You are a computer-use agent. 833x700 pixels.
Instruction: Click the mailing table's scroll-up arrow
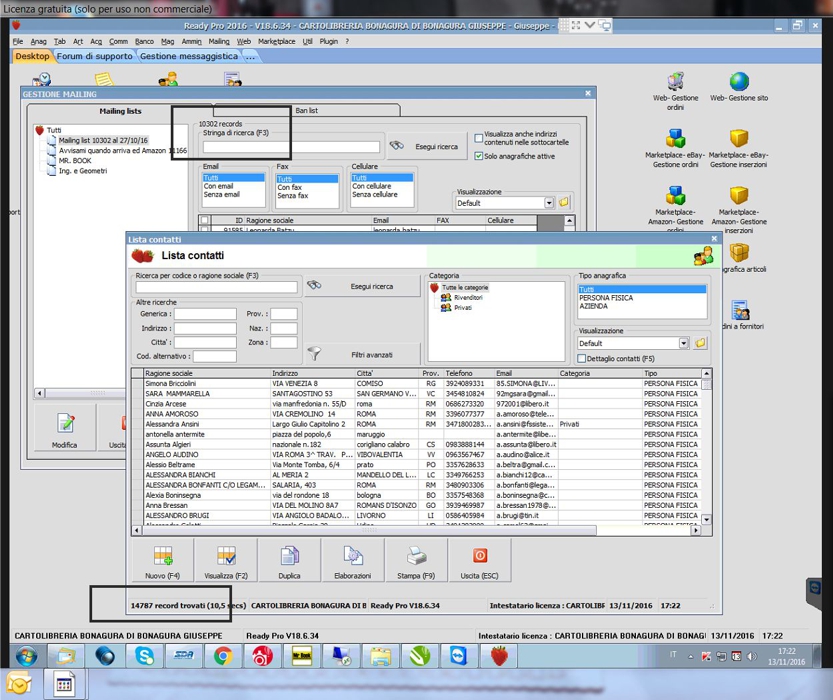coord(570,220)
